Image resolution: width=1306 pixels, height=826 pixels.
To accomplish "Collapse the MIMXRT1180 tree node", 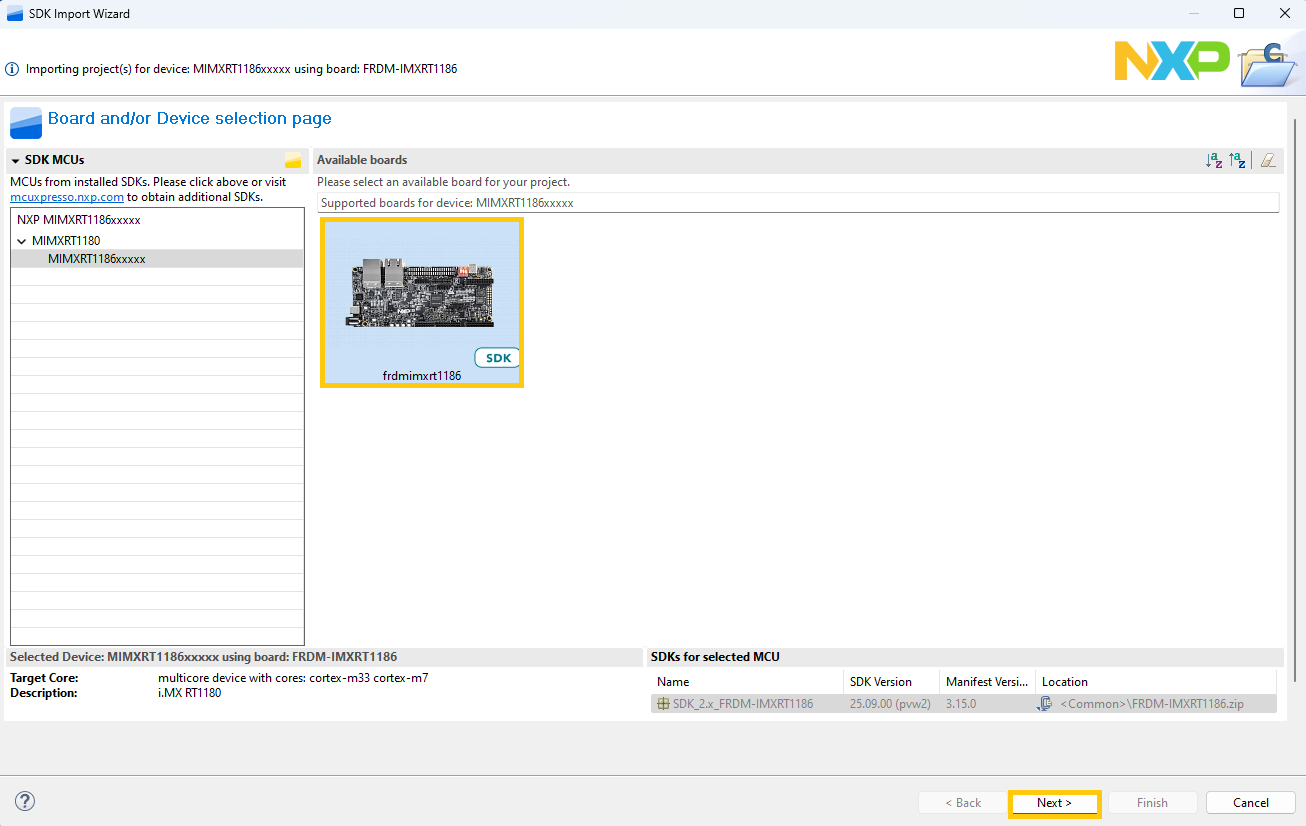I will point(22,241).
